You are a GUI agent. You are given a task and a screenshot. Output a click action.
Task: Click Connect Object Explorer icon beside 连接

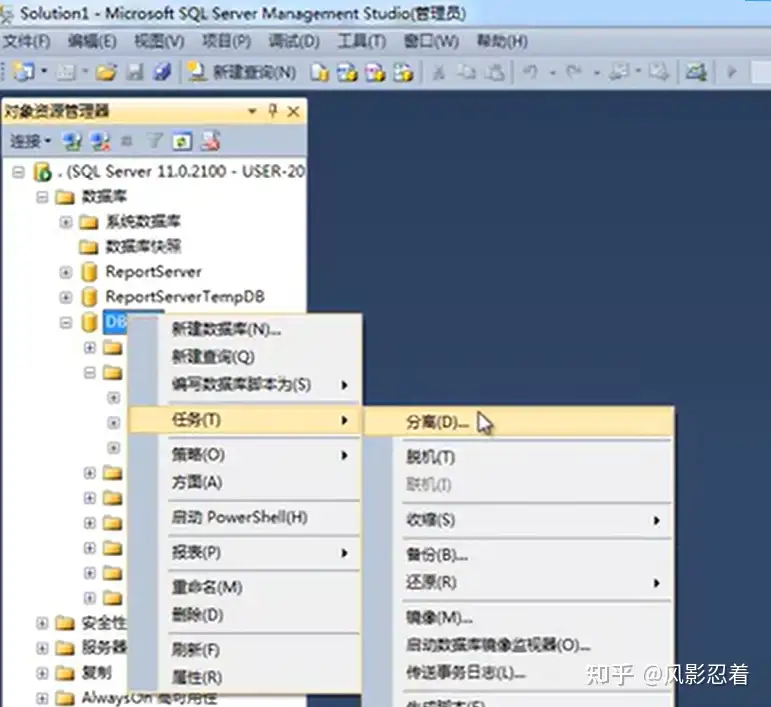coord(72,142)
